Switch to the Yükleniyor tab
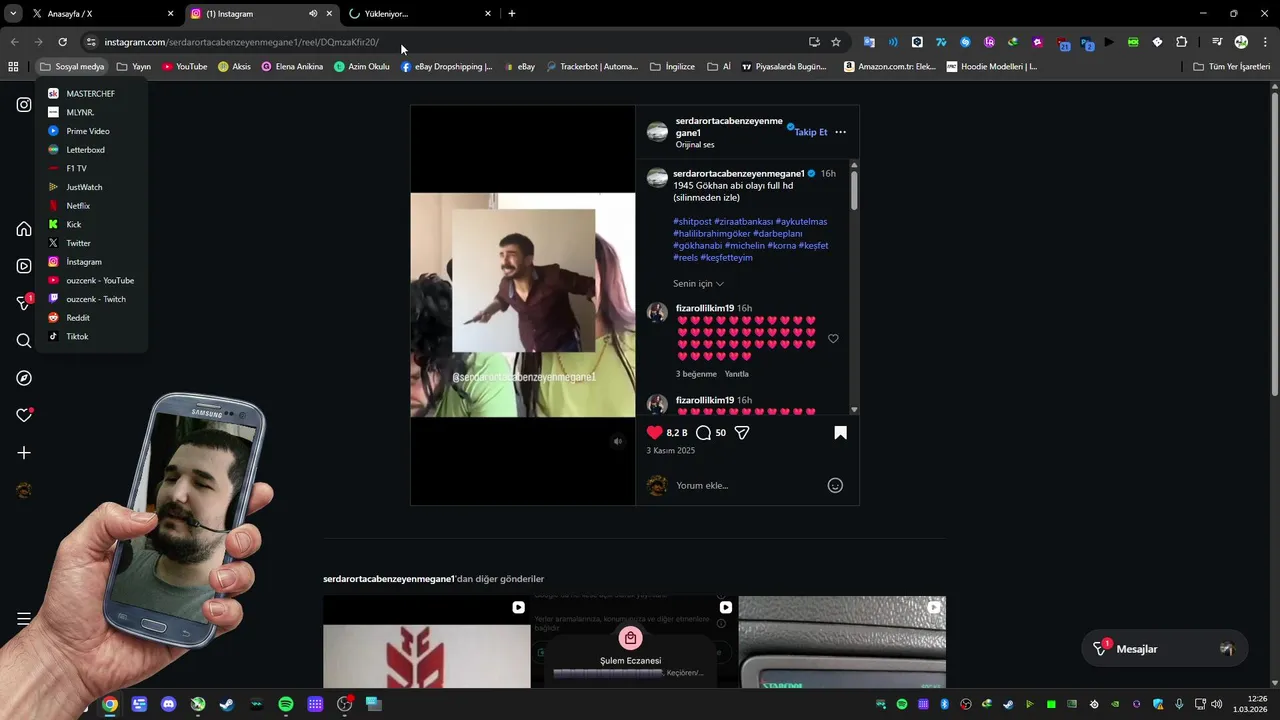This screenshot has width=1280, height=720. [x=418, y=14]
